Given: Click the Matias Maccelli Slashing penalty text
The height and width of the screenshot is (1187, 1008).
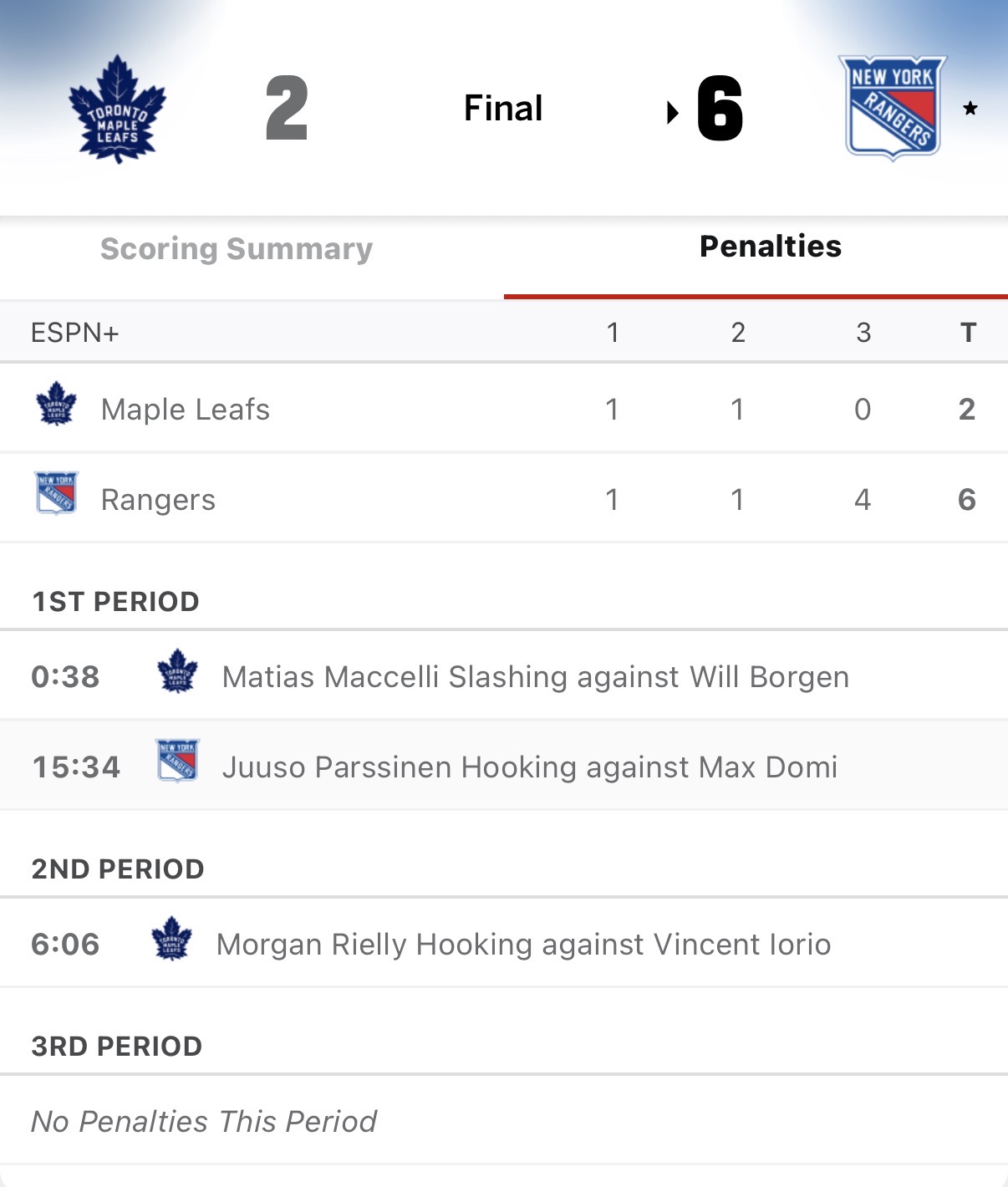Looking at the screenshot, I should point(535,677).
